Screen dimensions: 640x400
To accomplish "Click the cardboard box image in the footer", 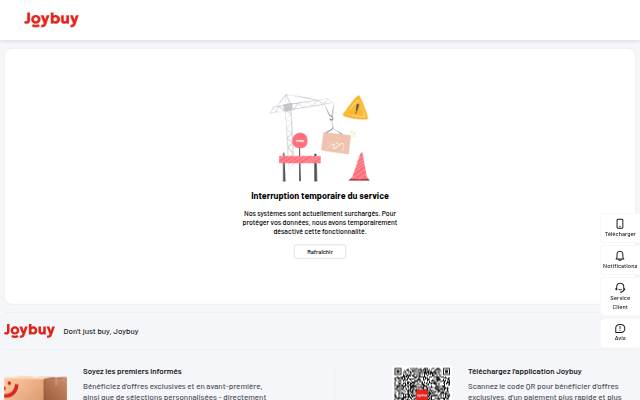I will [x=35, y=388].
